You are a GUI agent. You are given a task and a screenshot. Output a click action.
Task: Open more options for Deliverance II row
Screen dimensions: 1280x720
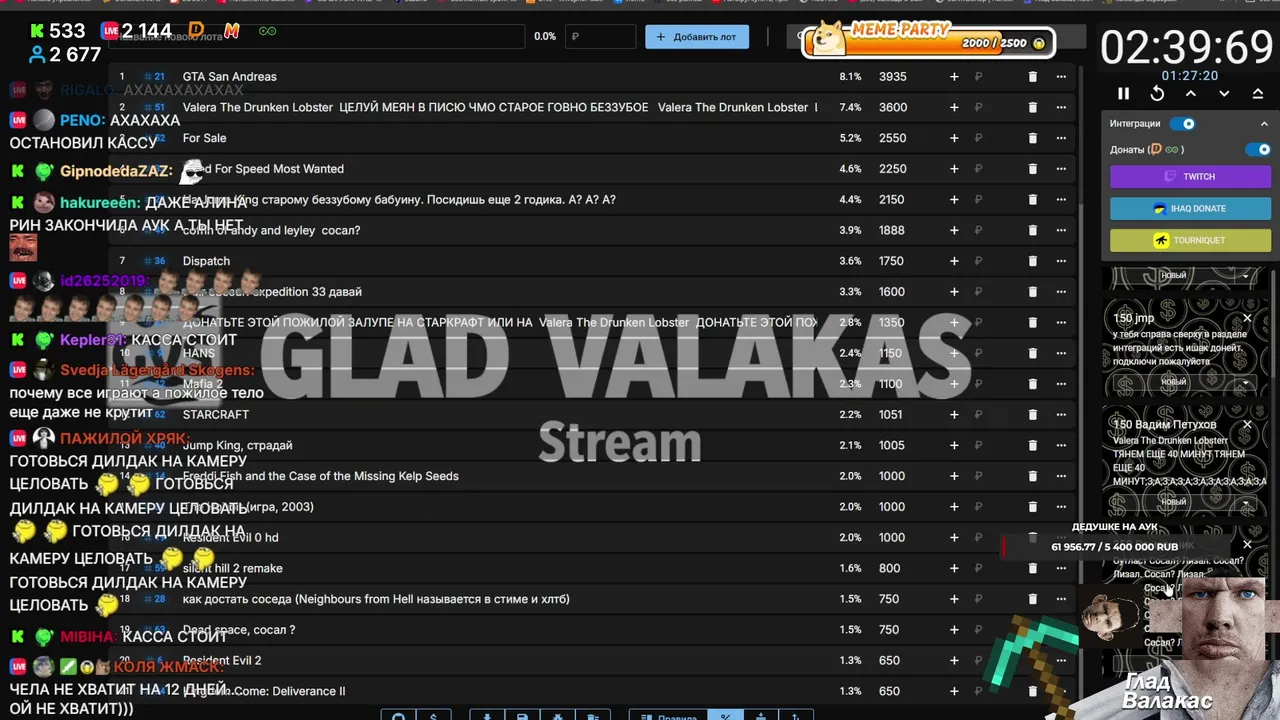point(1061,691)
